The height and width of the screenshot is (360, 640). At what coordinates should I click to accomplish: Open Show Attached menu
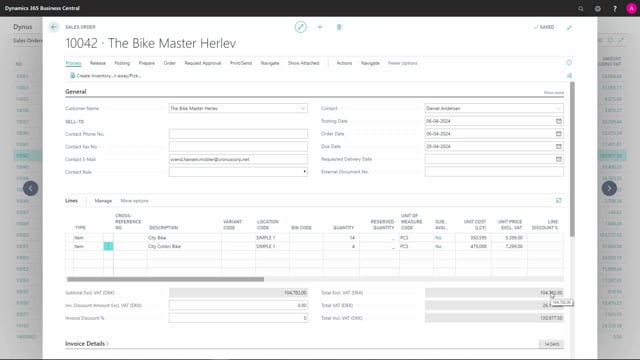303,63
